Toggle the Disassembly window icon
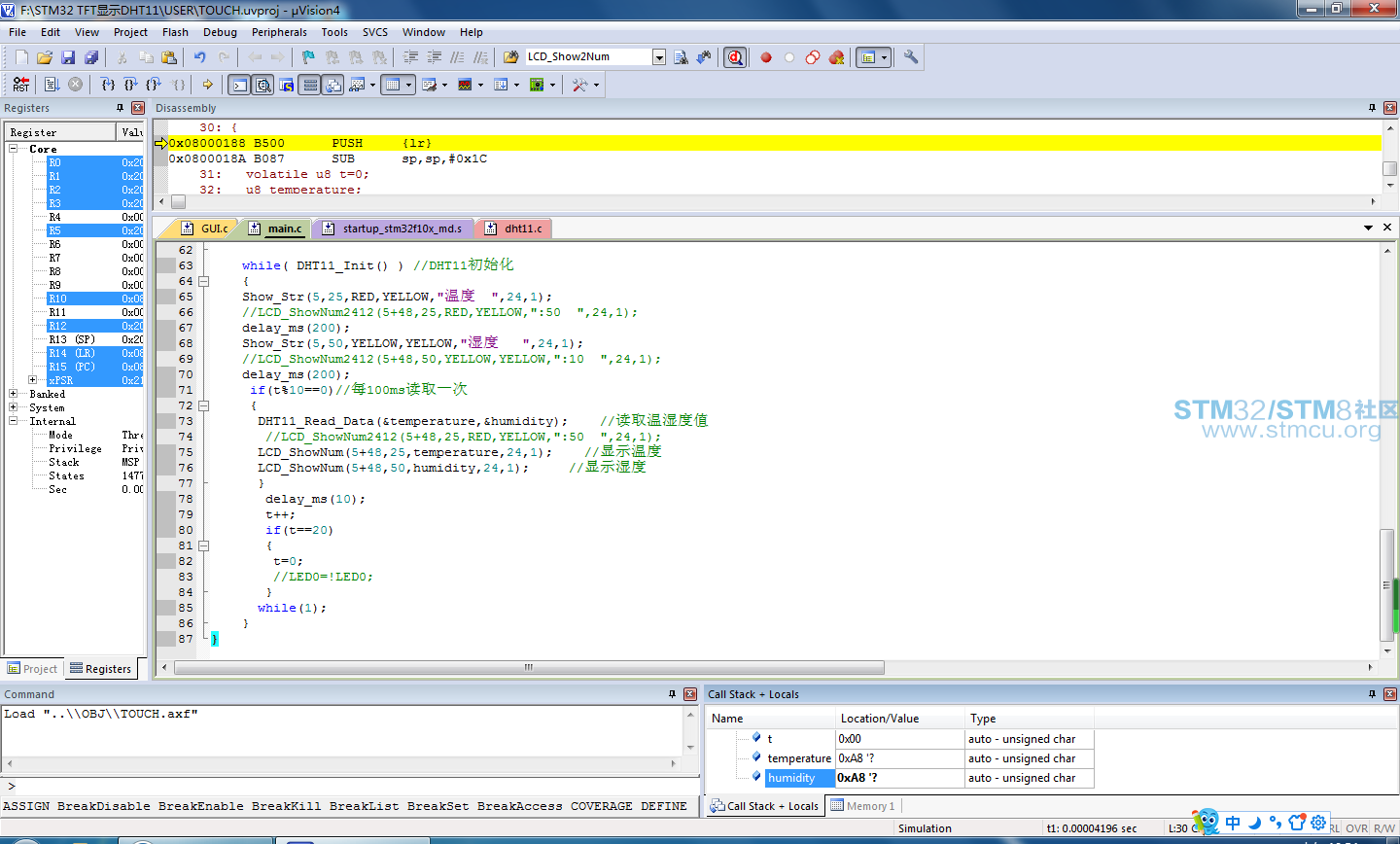Viewport: 1400px width, 844px height. point(262,85)
